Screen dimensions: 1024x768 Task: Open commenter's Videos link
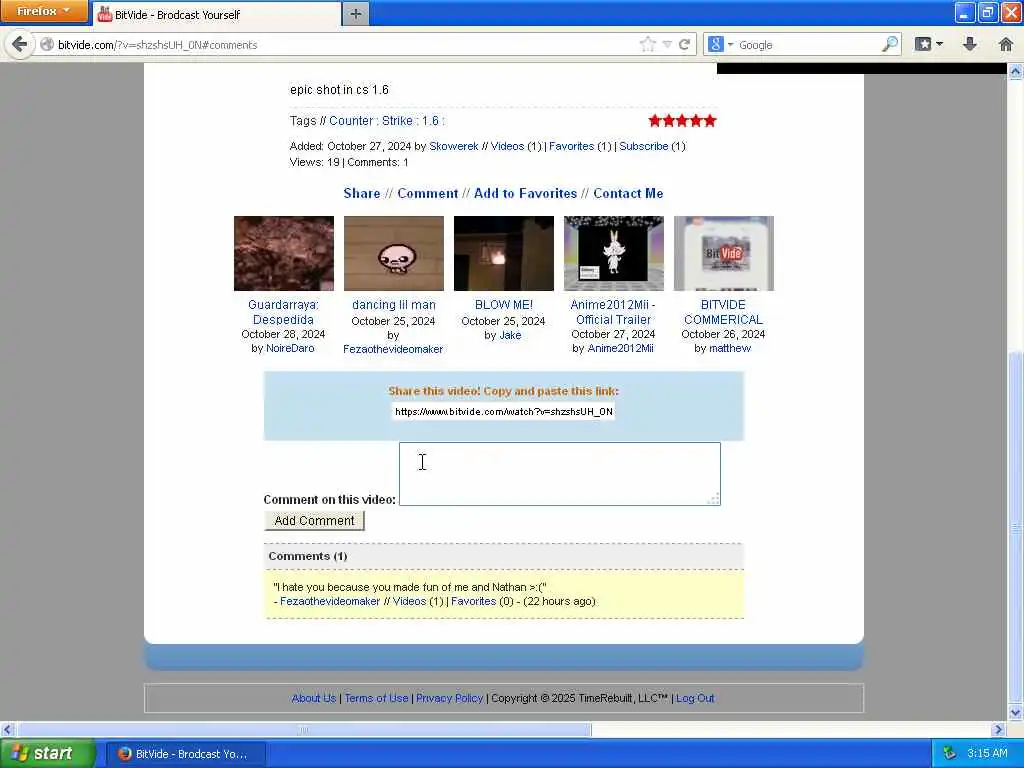pyautogui.click(x=409, y=601)
